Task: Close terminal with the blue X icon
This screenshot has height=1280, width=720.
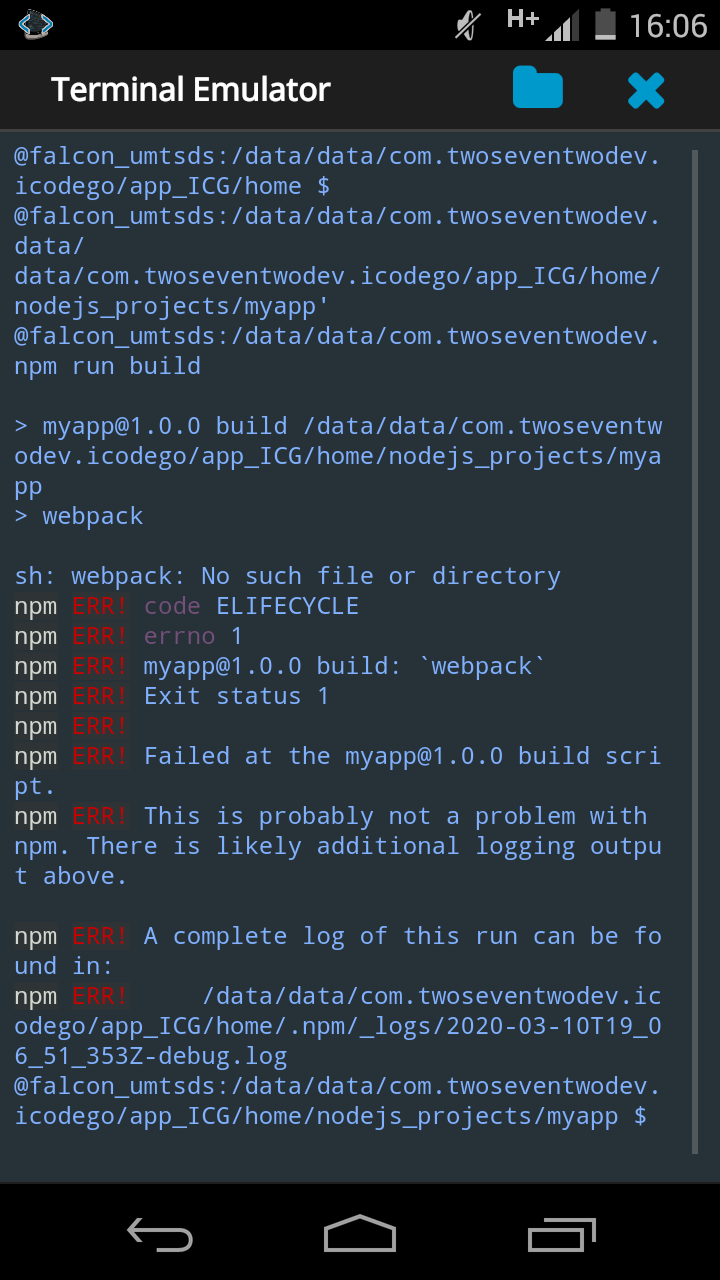Action: click(646, 90)
